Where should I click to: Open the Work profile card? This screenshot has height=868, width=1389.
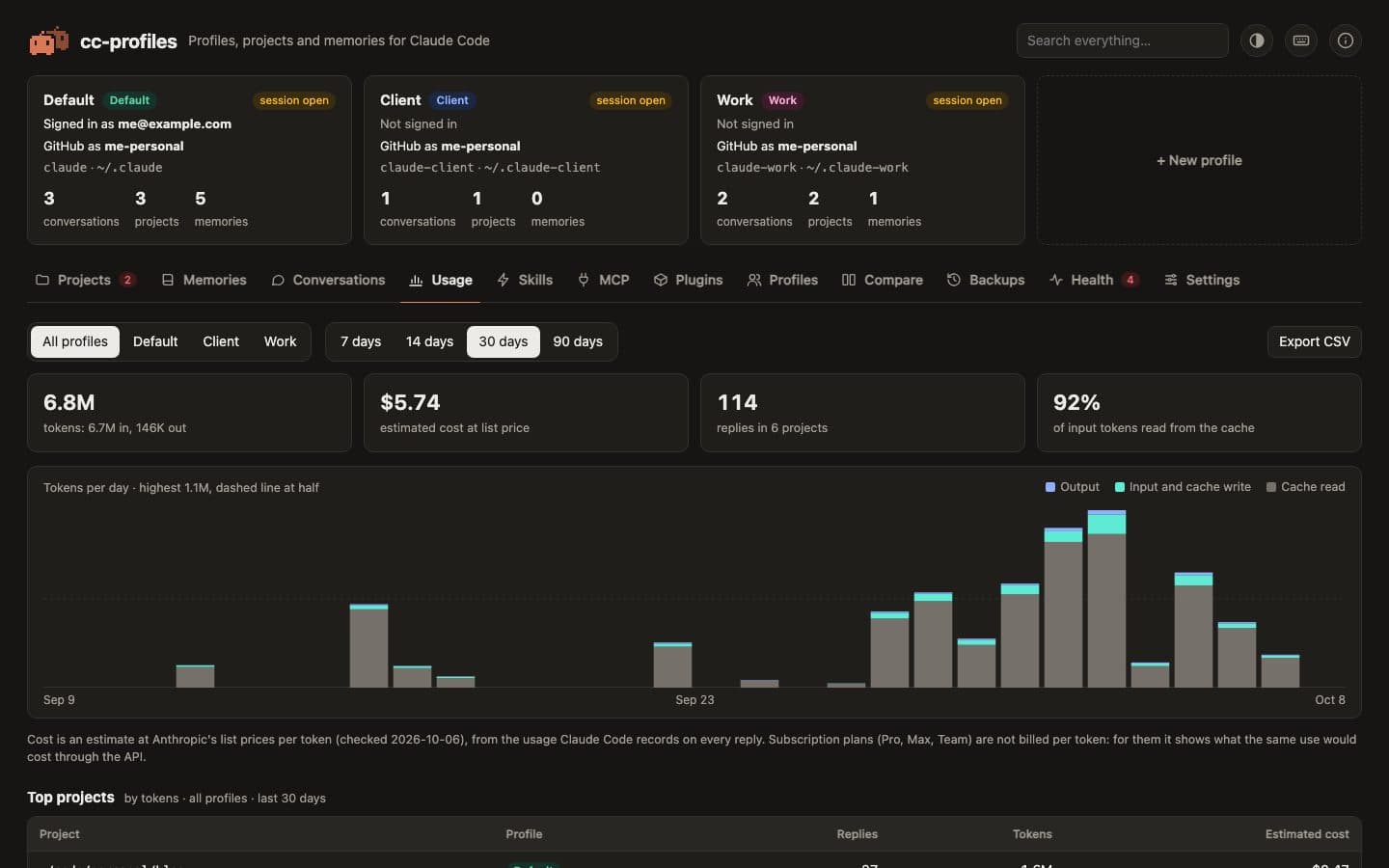click(862, 160)
